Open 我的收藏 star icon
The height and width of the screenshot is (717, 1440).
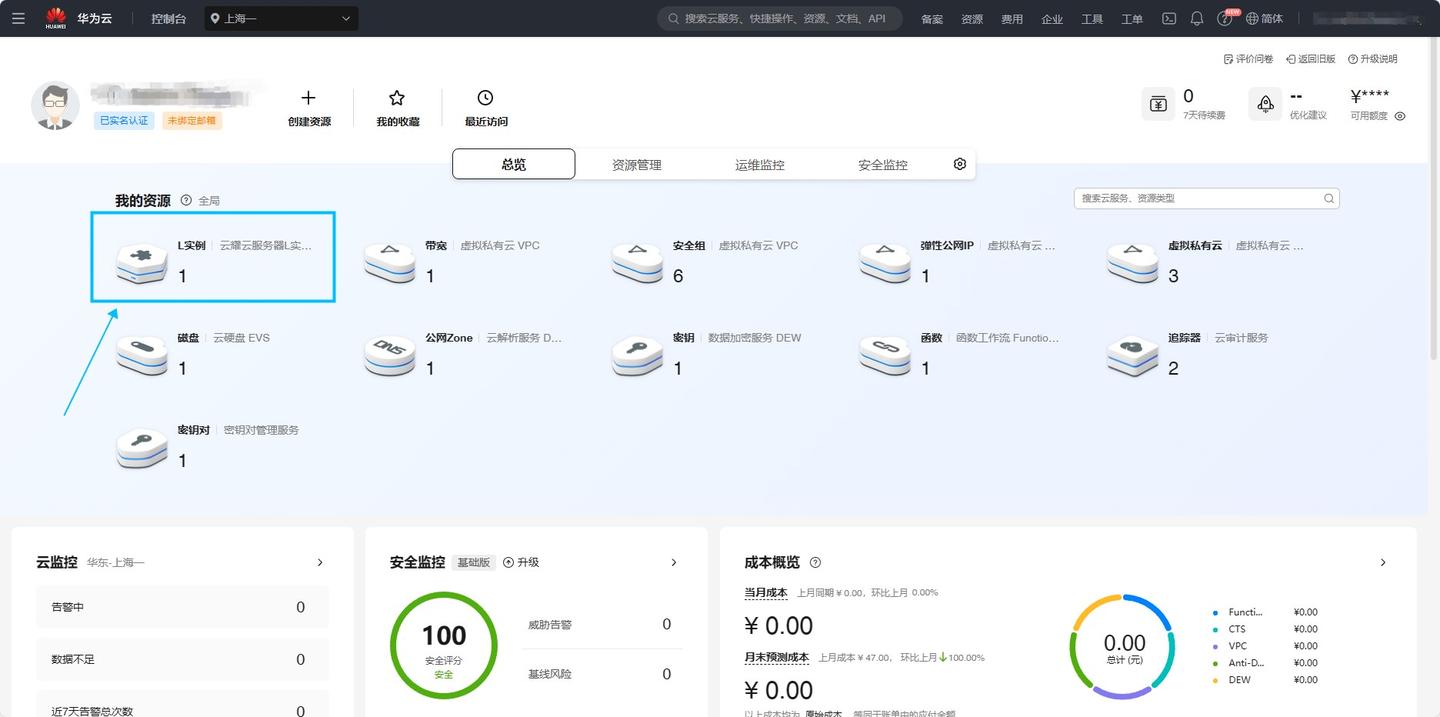click(x=397, y=97)
